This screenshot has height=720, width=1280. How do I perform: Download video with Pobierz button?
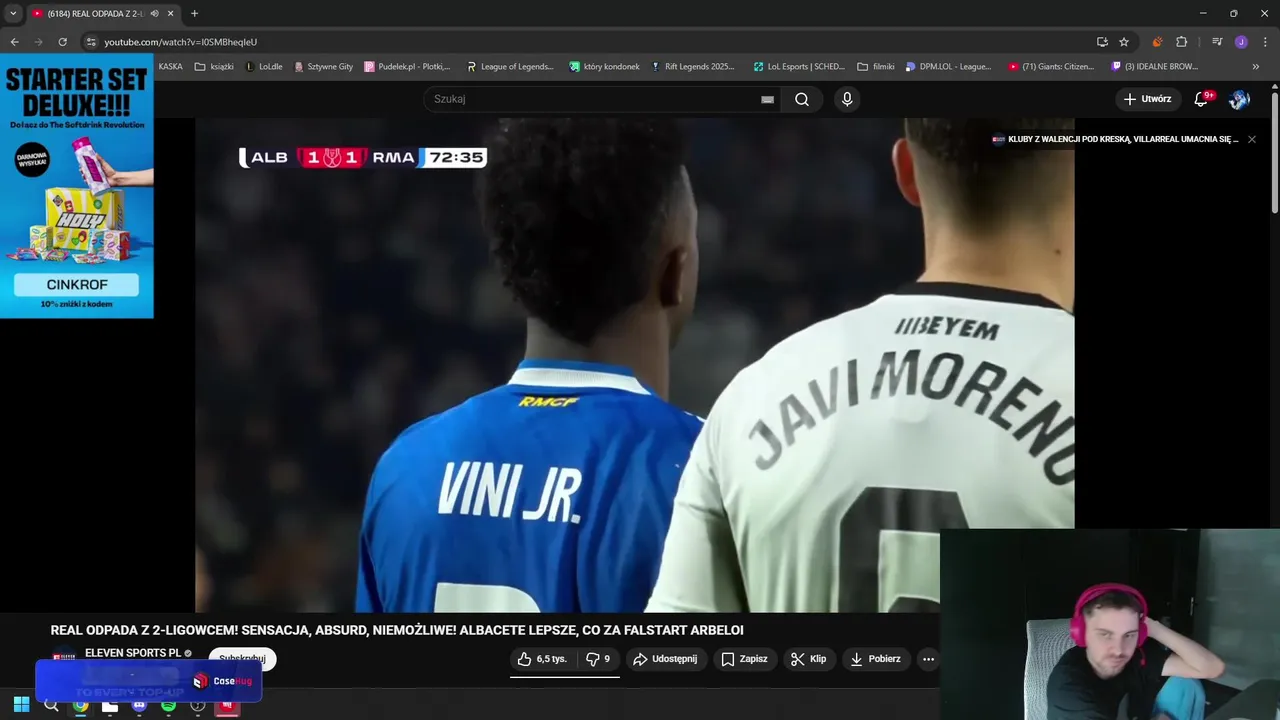tap(875, 659)
